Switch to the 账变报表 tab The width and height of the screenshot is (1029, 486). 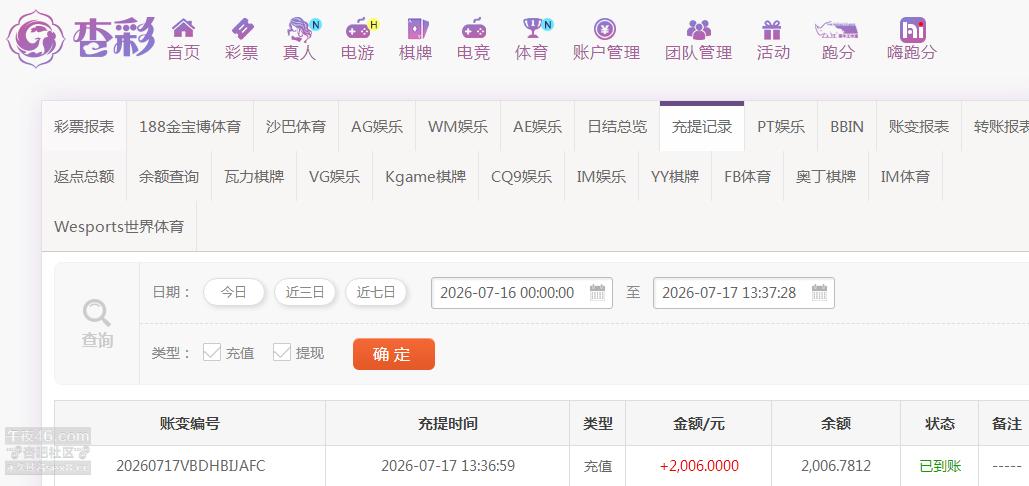919,127
